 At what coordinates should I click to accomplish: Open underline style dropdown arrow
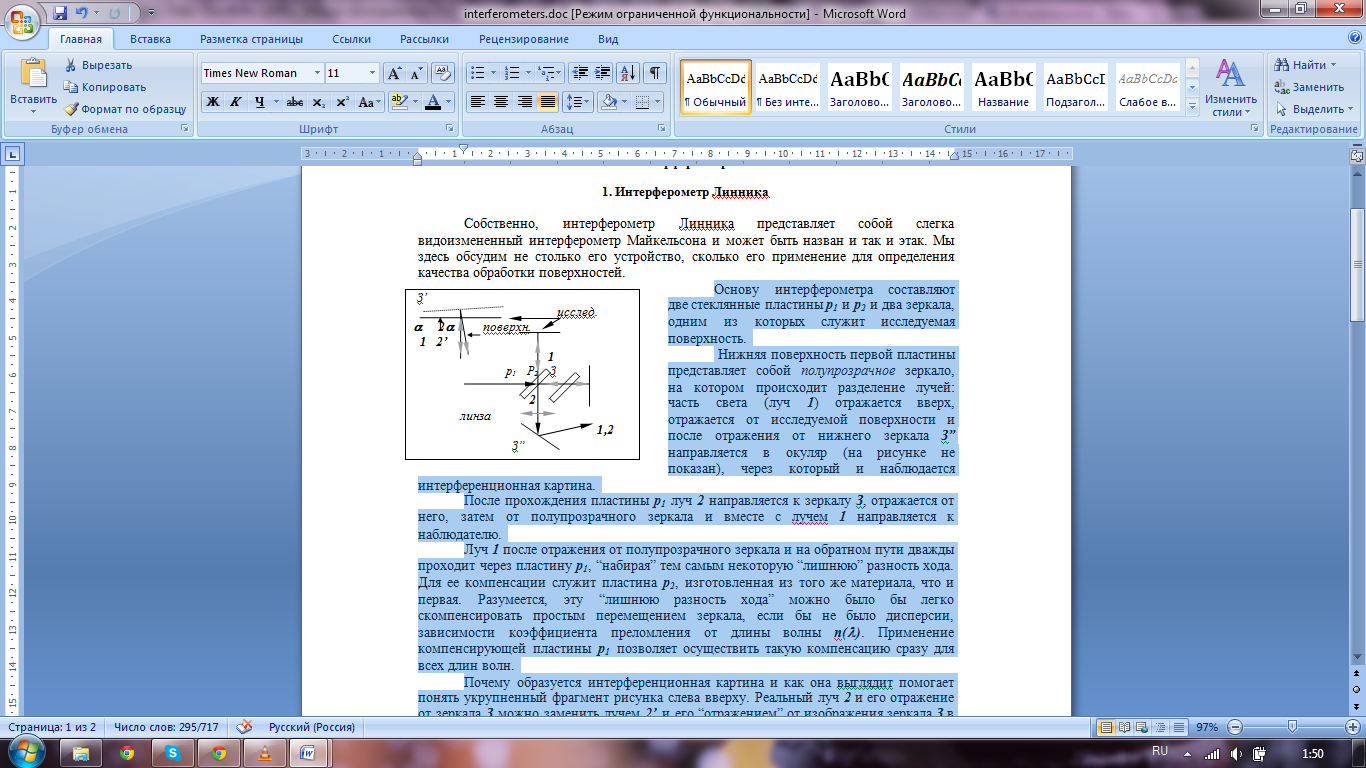tap(275, 102)
